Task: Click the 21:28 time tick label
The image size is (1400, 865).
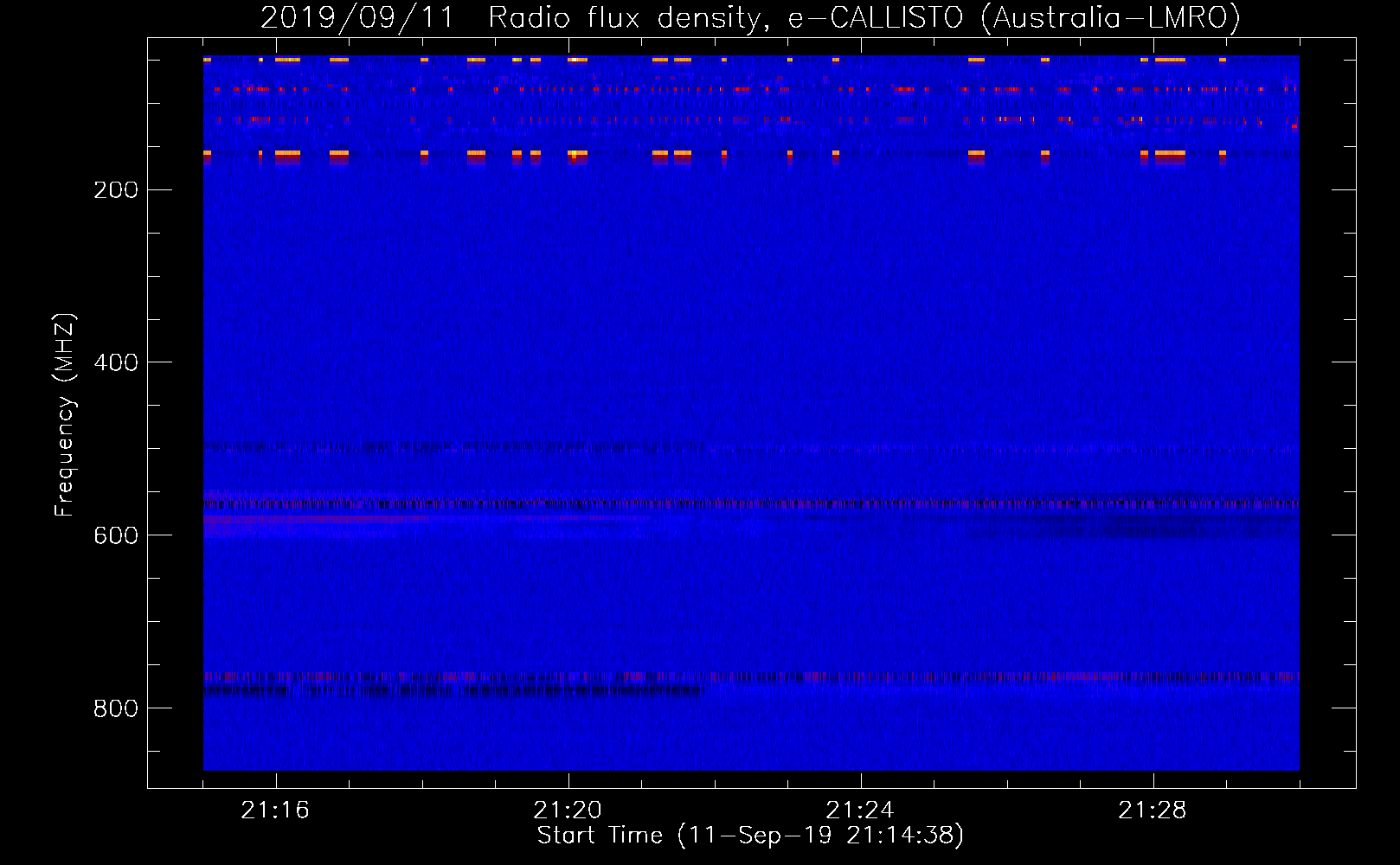Action: click(1153, 811)
